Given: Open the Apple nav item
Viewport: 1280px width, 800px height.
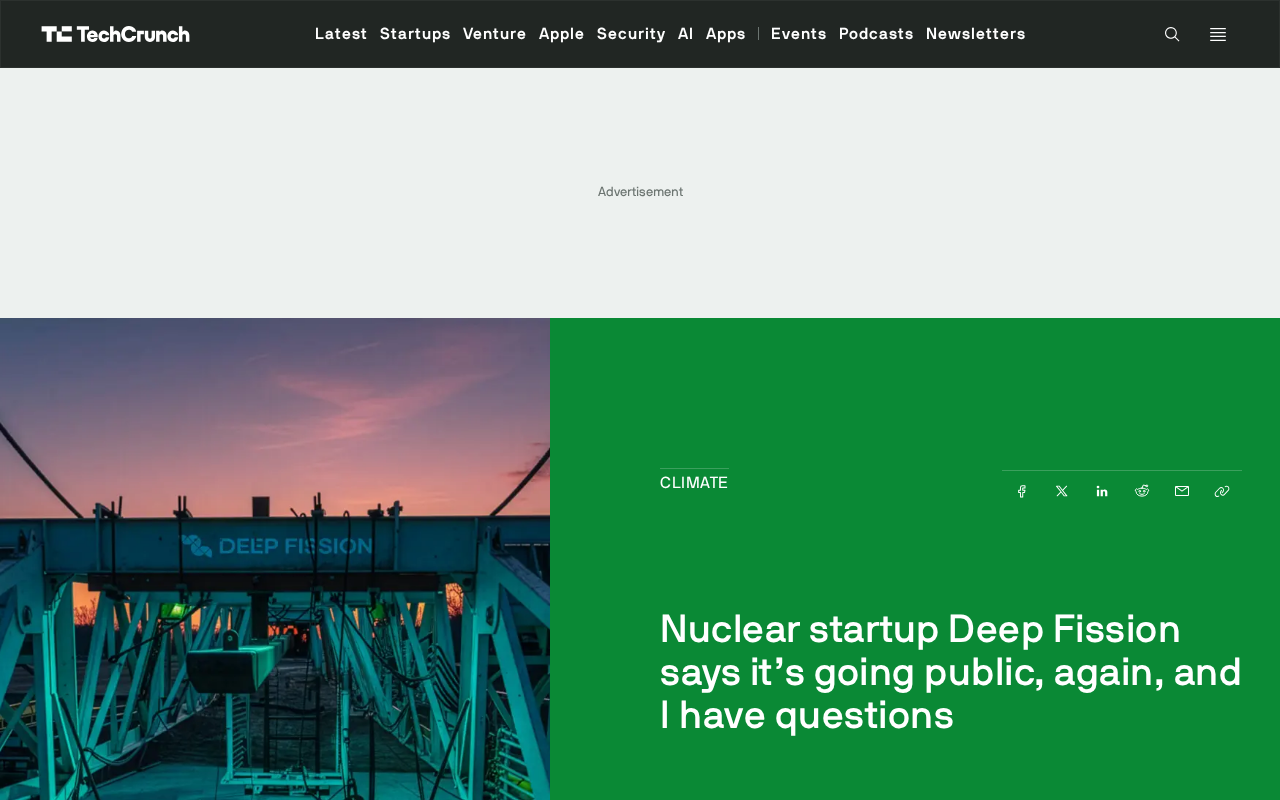Looking at the screenshot, I should [x=562, y=34].
